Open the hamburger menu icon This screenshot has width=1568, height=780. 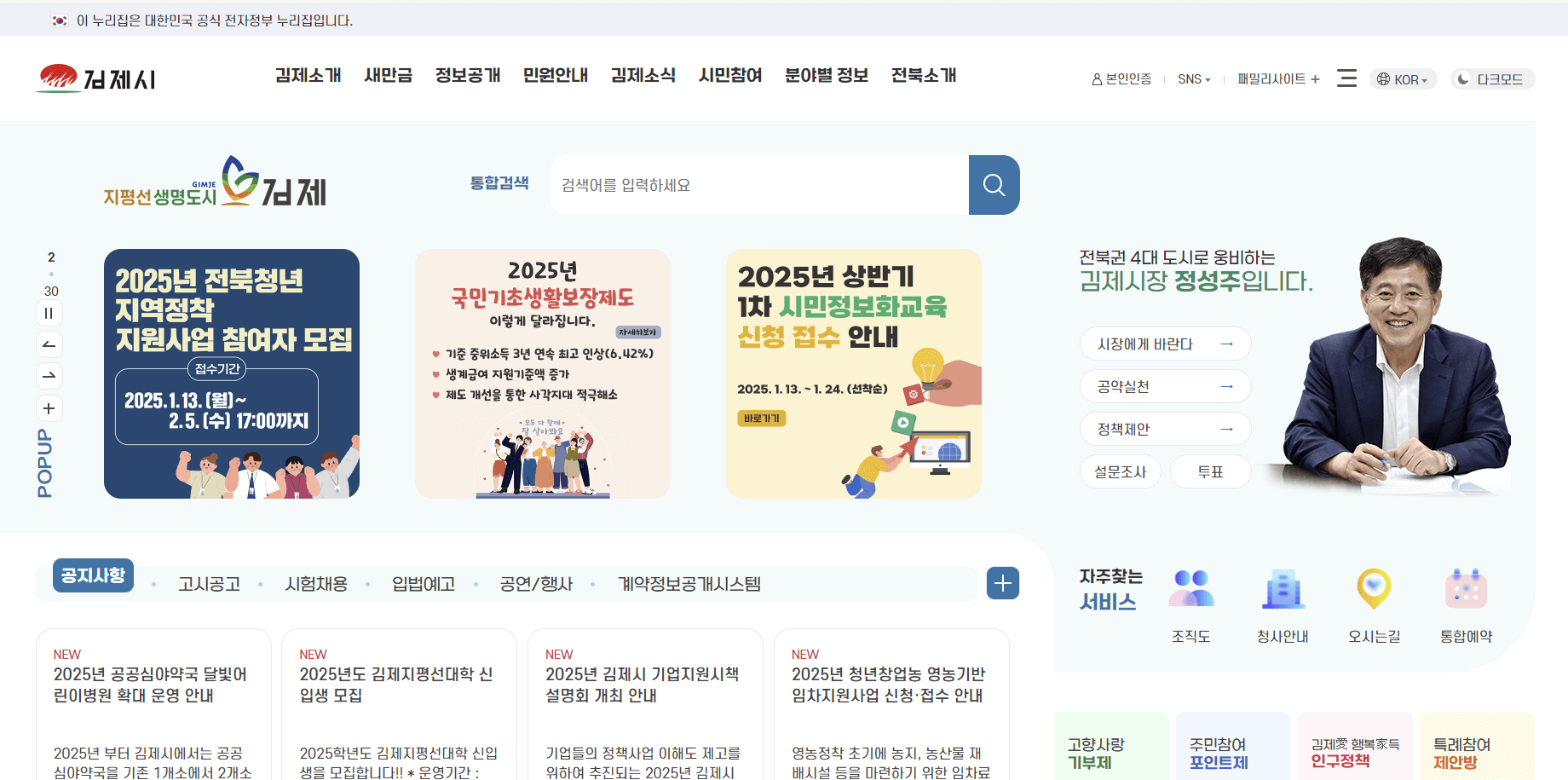(x=1346, y=78)
